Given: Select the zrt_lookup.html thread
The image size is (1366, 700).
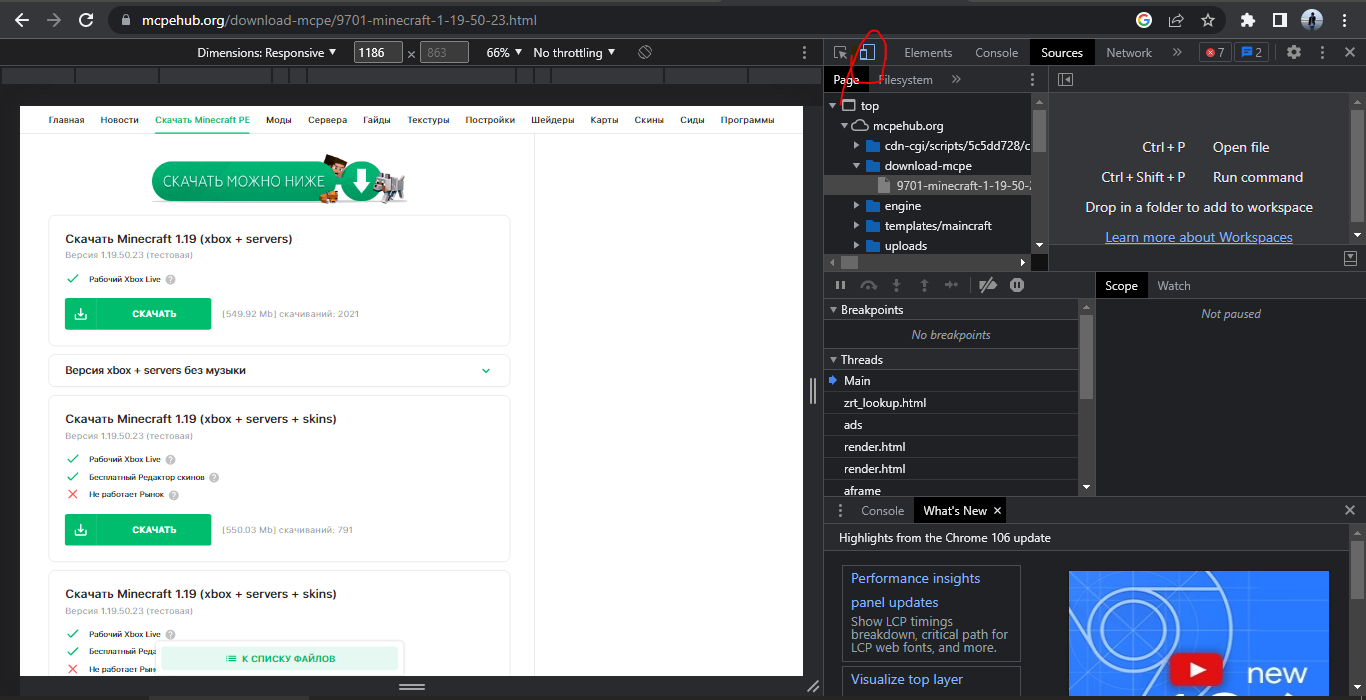Looking at the screenshot, I should point(885,403).
